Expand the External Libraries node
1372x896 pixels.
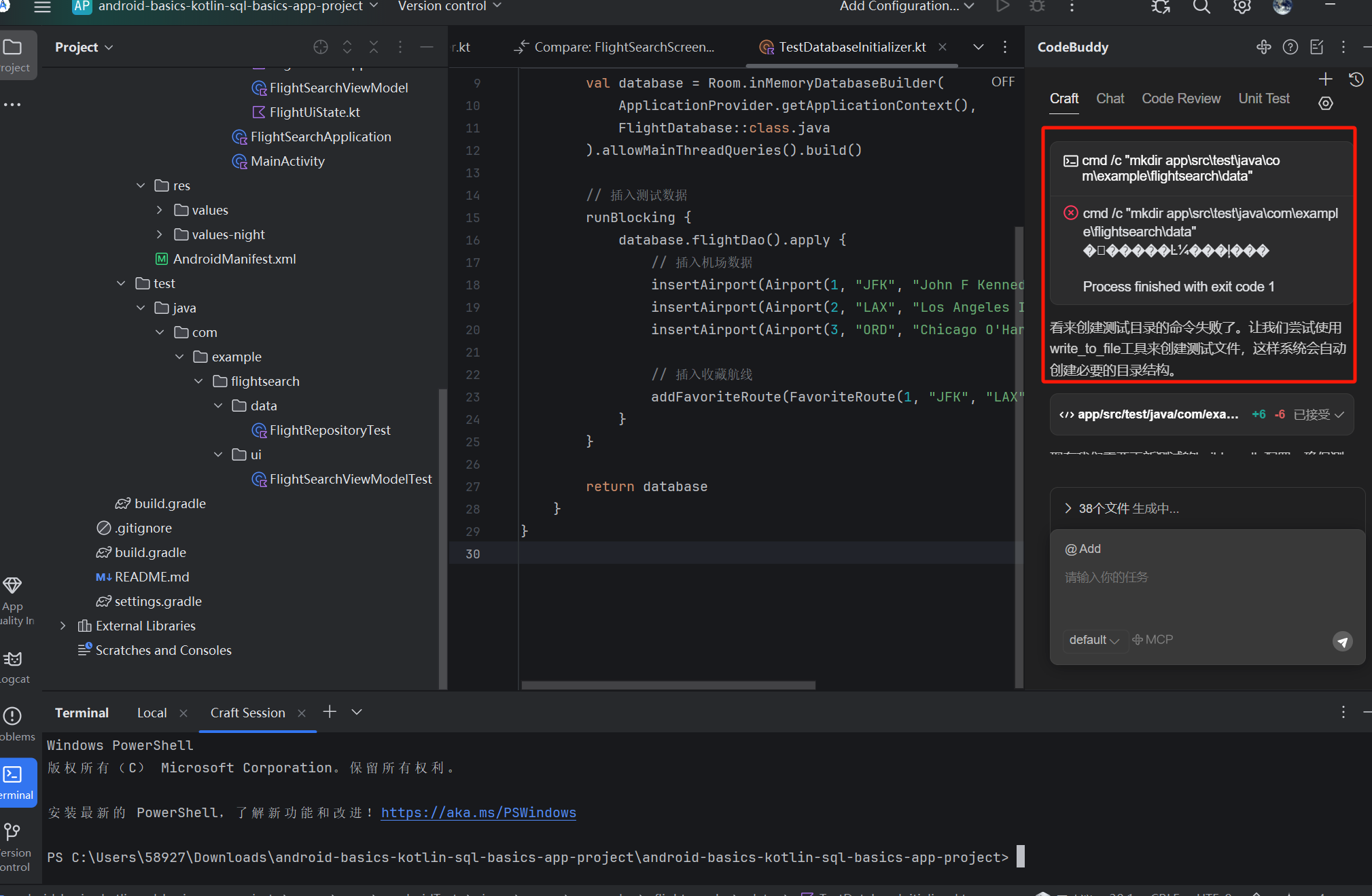click(x=63, y=626)
